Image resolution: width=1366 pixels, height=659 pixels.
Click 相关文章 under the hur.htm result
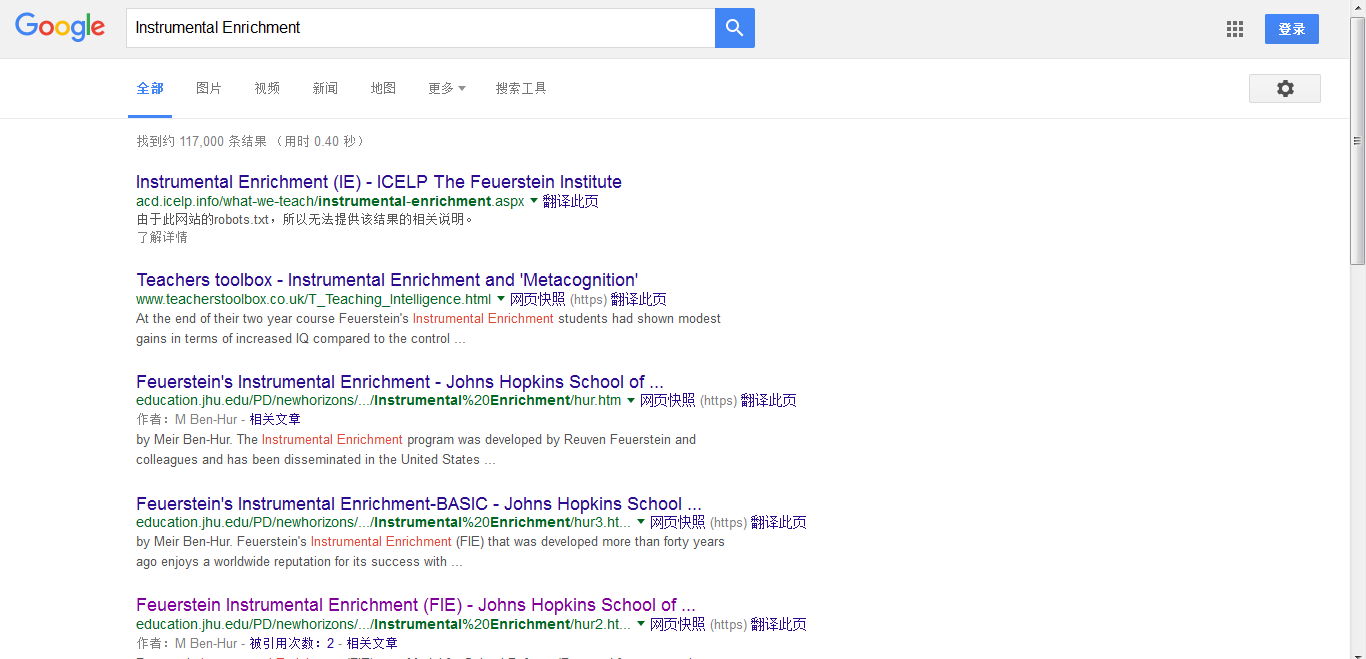(x=275, y=420)
